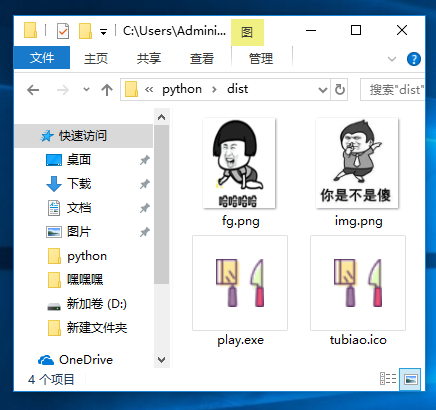Switch to the 主页 ribbon tab
Image resolution: width=436 pixels, height=410 pixels.
pos(96,59)
